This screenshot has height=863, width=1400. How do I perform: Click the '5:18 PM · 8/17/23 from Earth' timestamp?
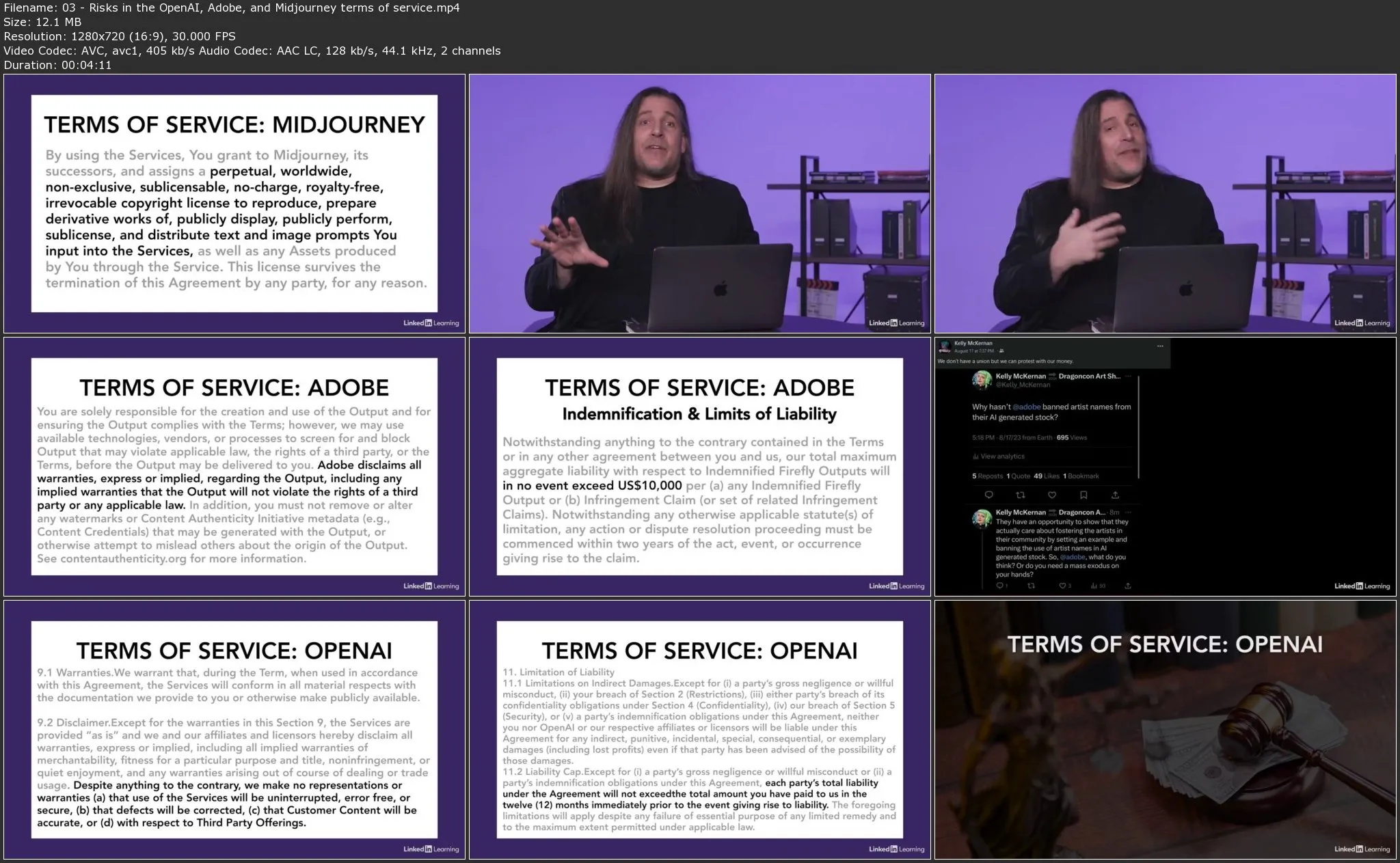[x=1012, y=437]
